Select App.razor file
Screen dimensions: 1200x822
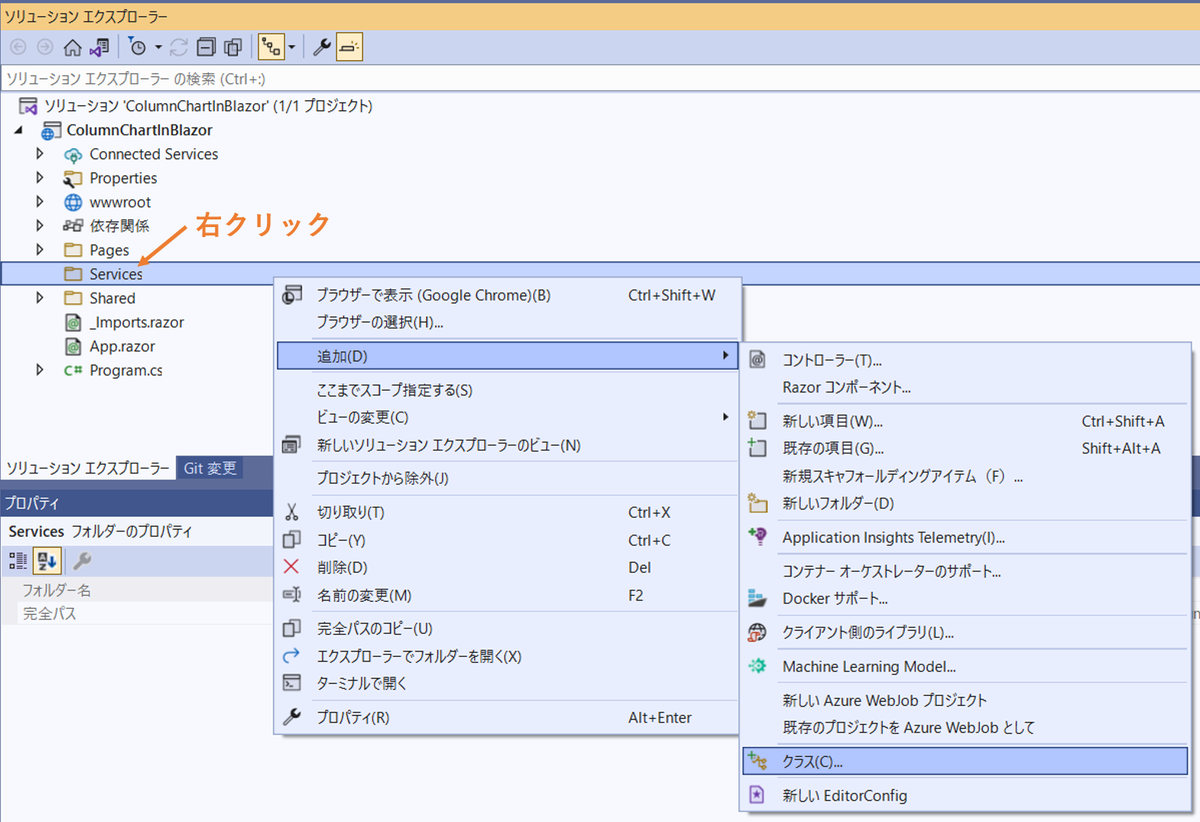[x=122, y=346]
